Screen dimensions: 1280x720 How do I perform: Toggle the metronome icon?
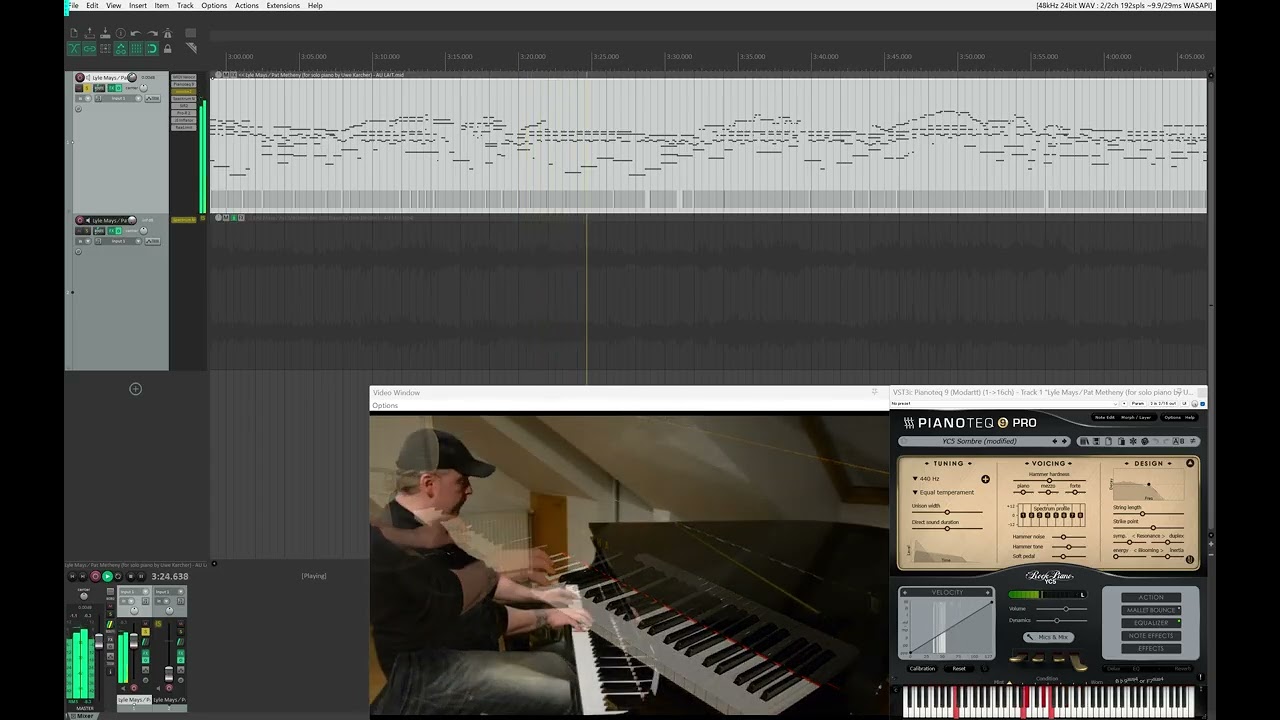168,33
